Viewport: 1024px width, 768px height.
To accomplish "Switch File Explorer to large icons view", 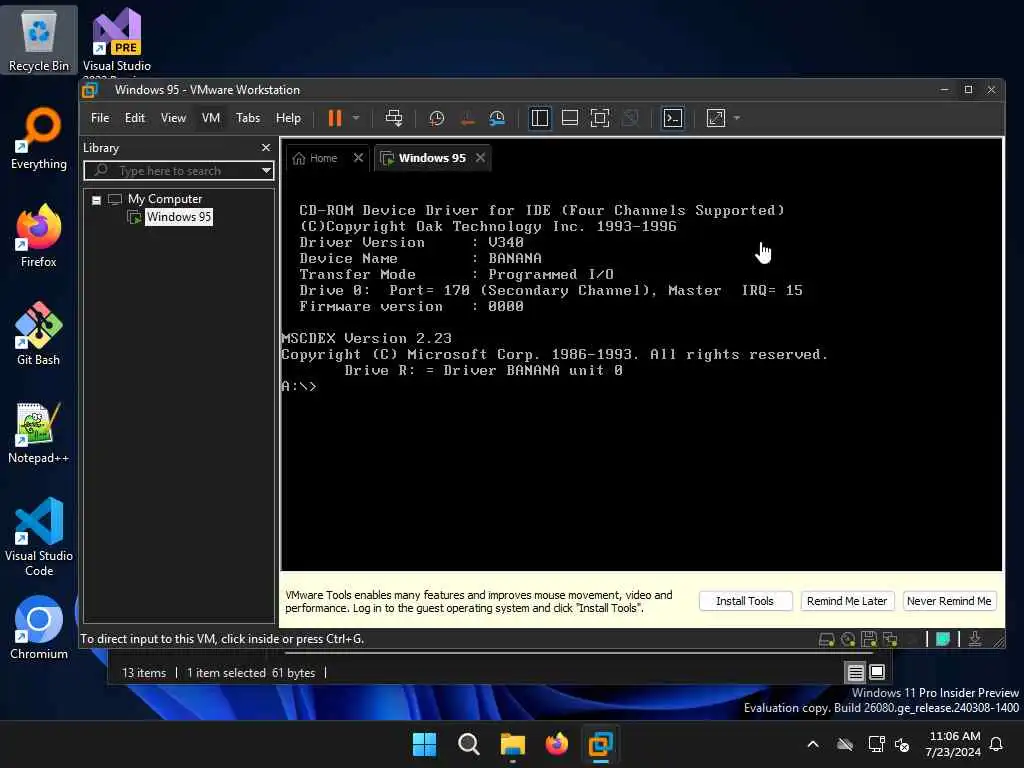I will coord(877,672).
